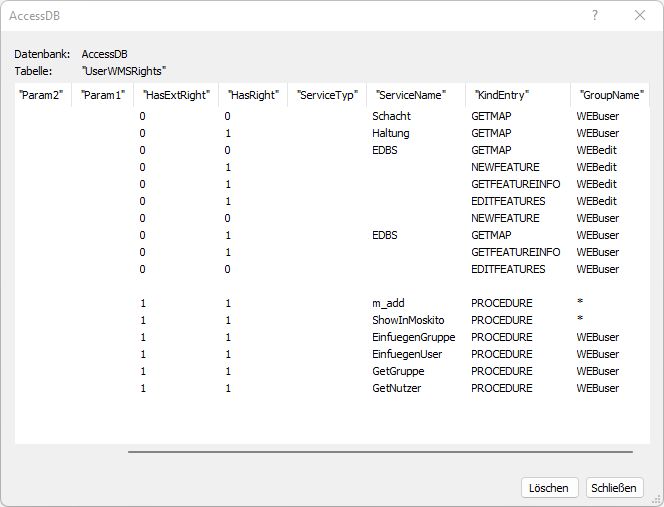The image size is (664, 507).
Task: Select the m_add service name cell
Action: pyautogui.click(x=388, y=303)
